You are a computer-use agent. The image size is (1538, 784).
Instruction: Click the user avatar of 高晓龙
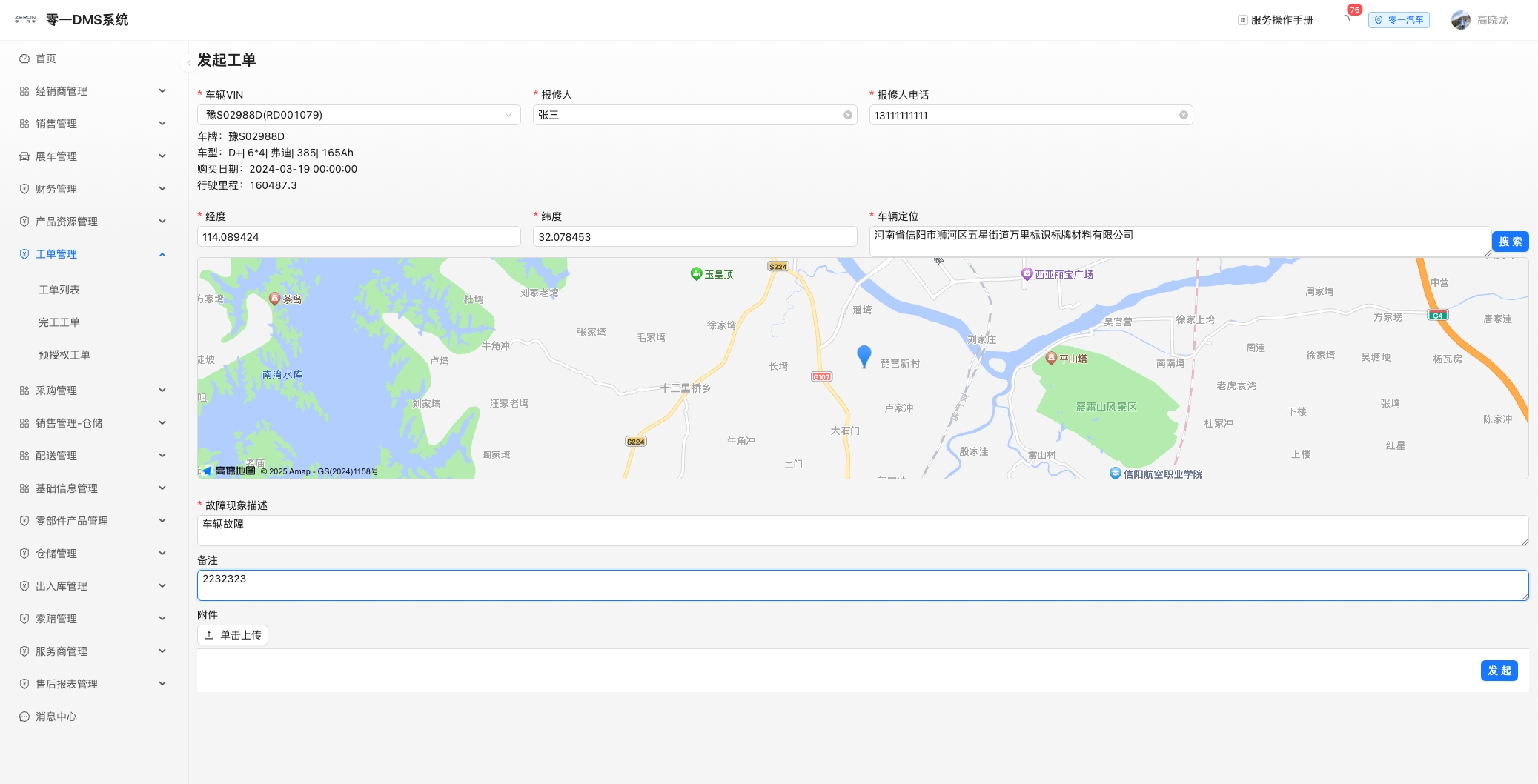[x=1460, y=20]
